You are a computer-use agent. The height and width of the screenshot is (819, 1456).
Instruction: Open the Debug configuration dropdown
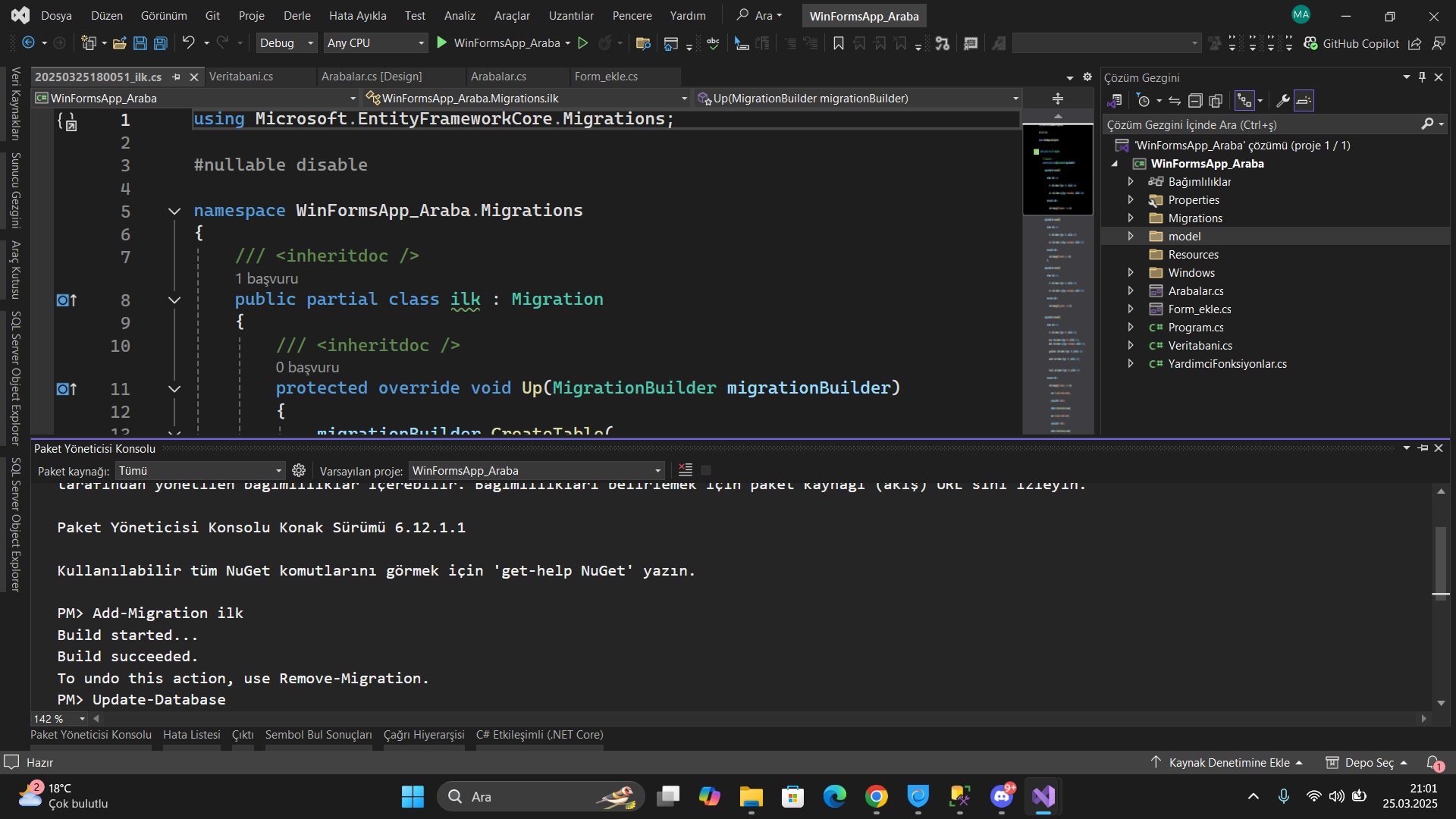coord(286,43)
